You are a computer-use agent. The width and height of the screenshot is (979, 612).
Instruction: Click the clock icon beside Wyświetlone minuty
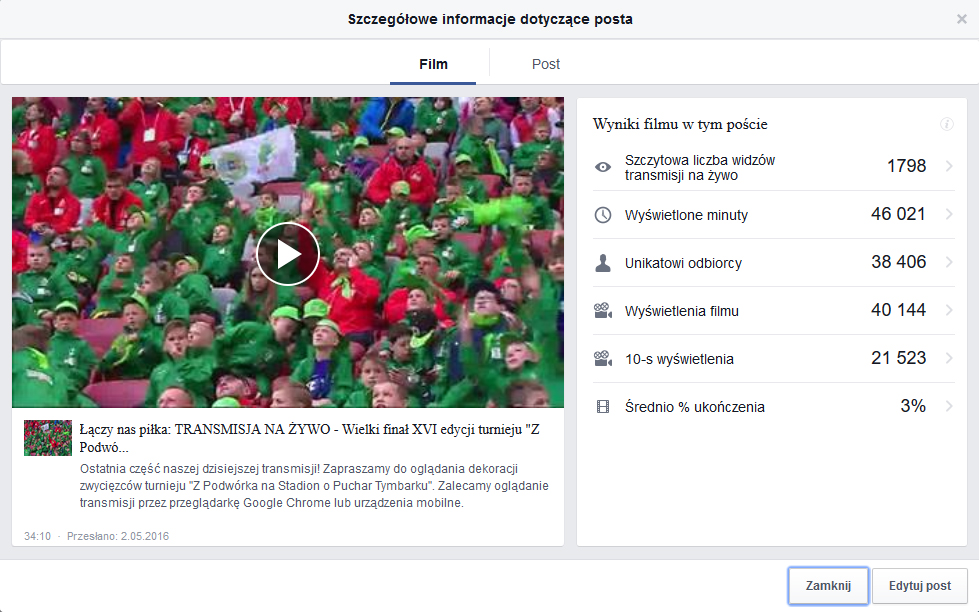[x=603, y=215]
